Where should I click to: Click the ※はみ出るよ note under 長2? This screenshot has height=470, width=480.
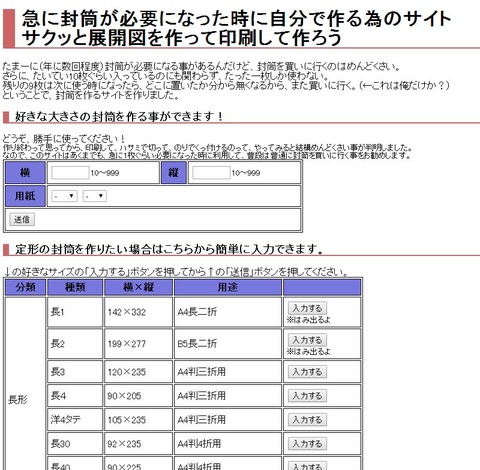[308, 352]
